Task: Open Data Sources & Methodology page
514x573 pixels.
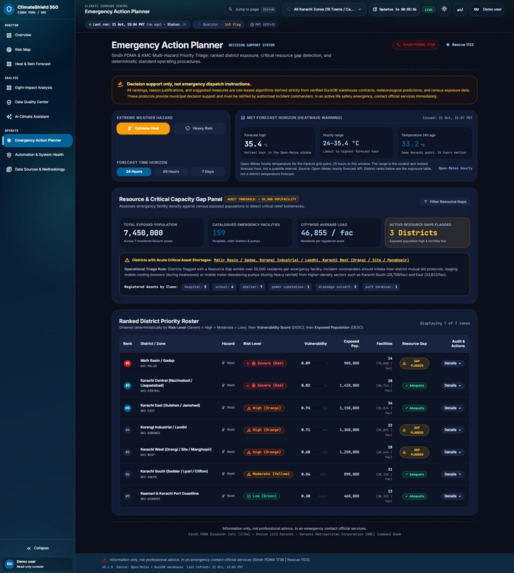Action: 37,169
